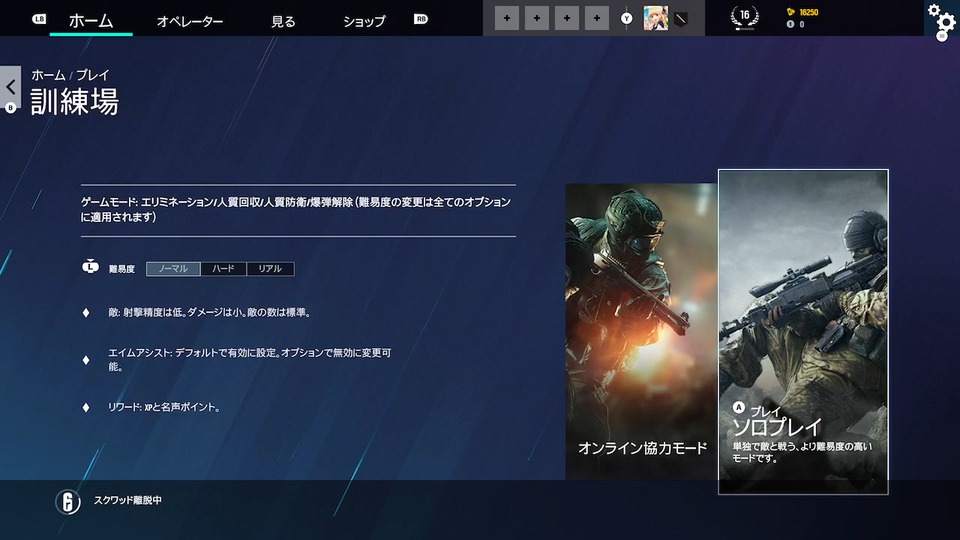The width and height of the screenshot is (960, 540).
Task: Add a player in the first squad slot
Action: point(507,18)
